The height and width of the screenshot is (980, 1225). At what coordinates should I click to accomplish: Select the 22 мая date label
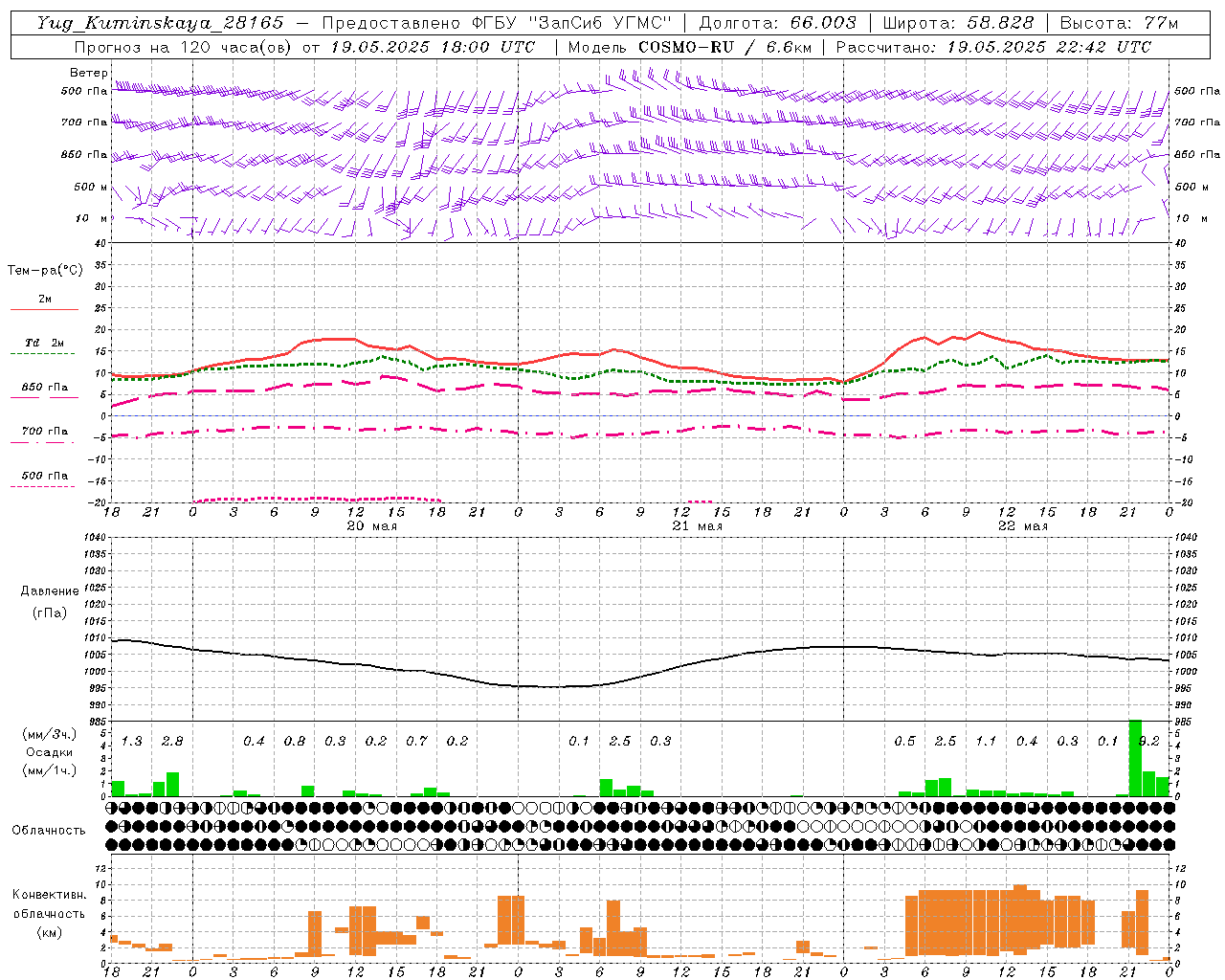point(1022,526)
